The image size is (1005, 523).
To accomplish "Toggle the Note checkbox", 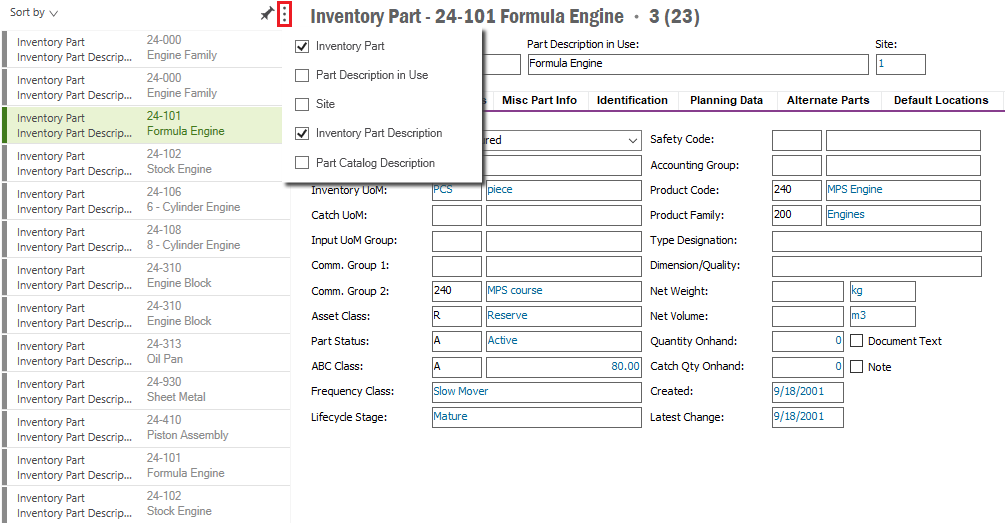I will [856, 367].
